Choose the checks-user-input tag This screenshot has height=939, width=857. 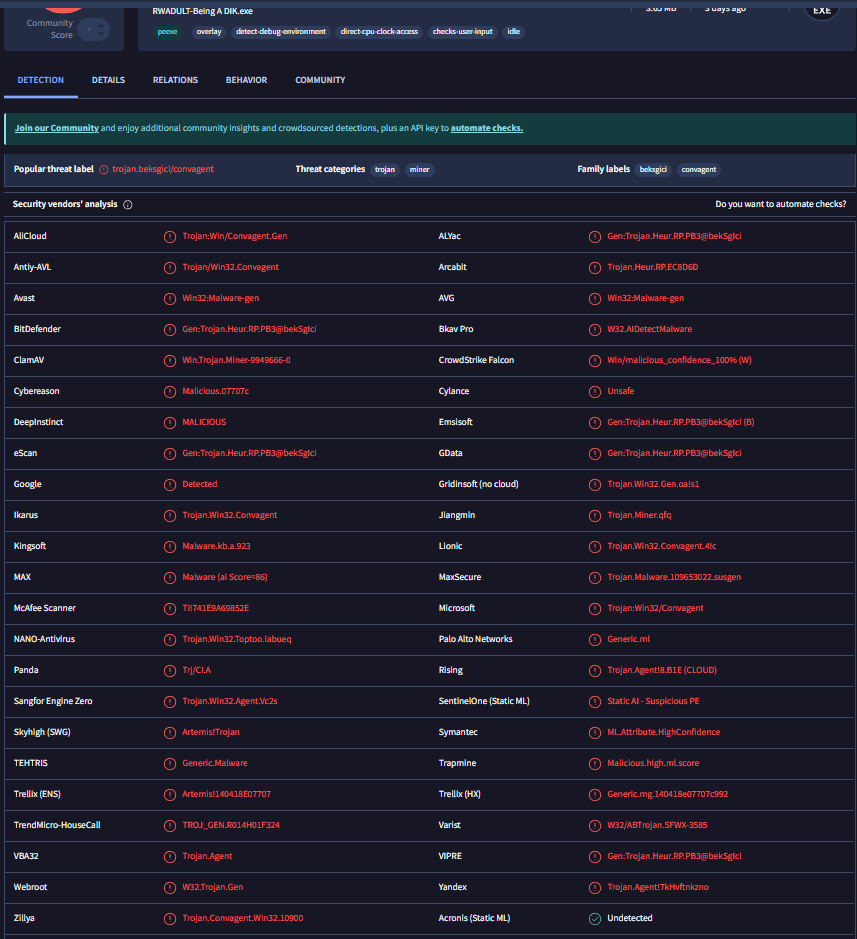(x=463, y=32)
